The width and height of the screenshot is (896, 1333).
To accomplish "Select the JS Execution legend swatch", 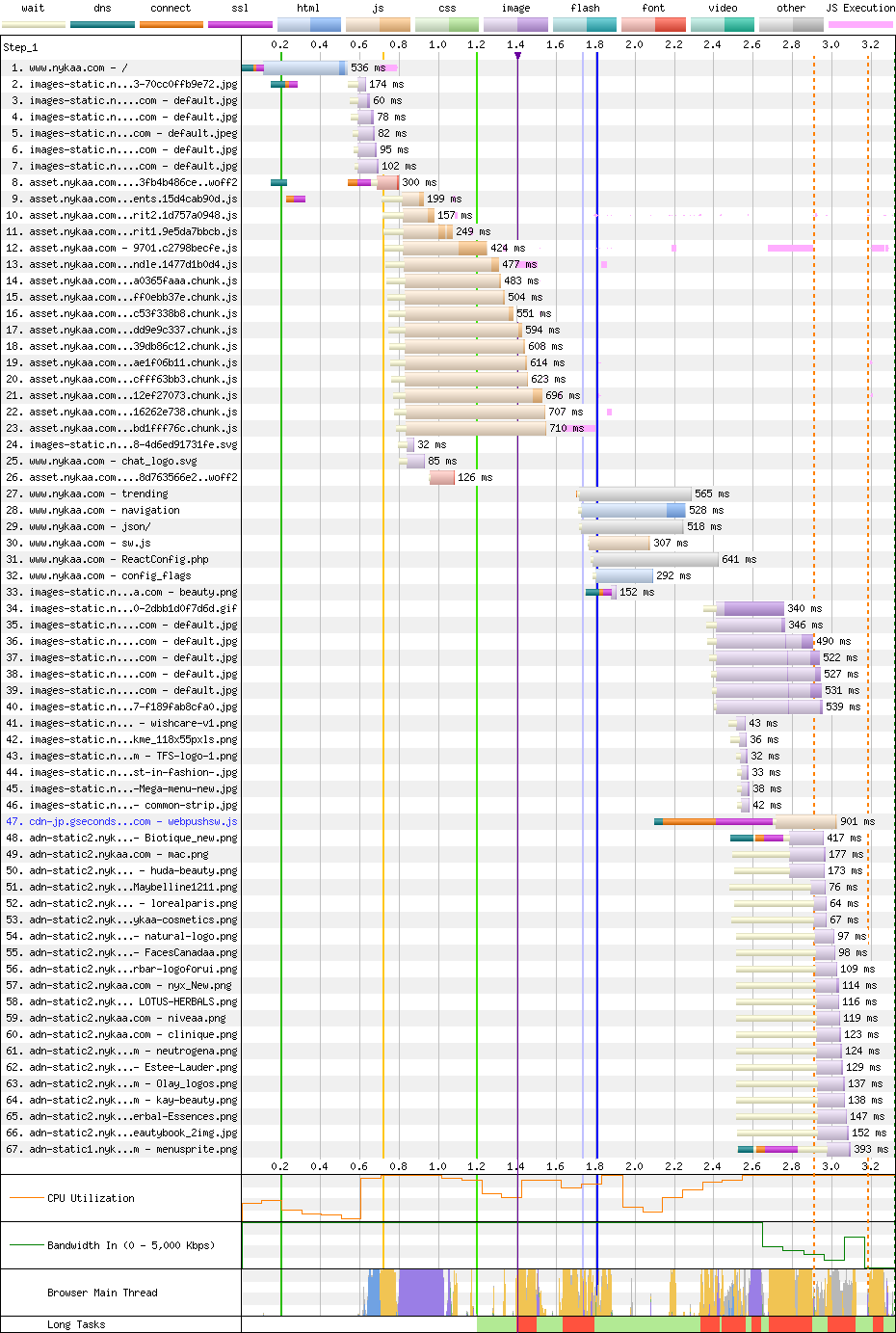I will (x=860, y=24).
